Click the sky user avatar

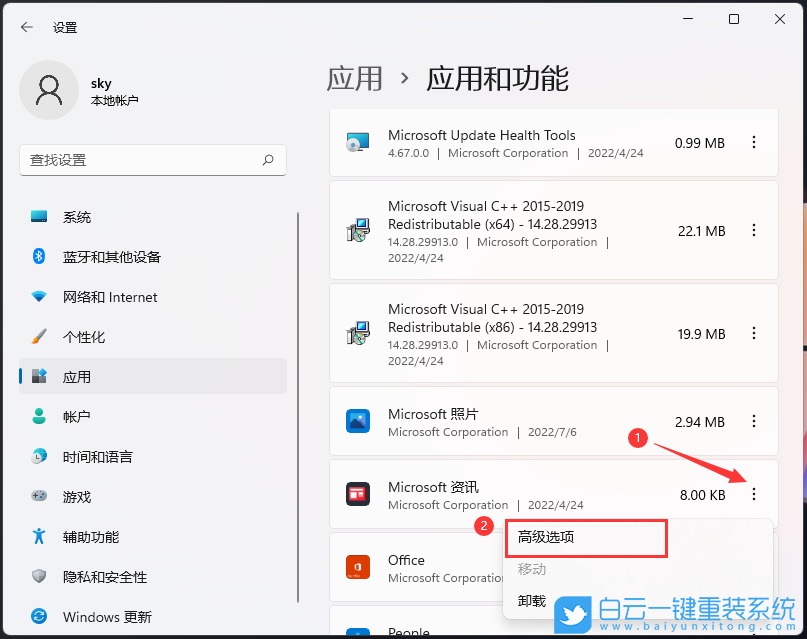coord(48,90)
